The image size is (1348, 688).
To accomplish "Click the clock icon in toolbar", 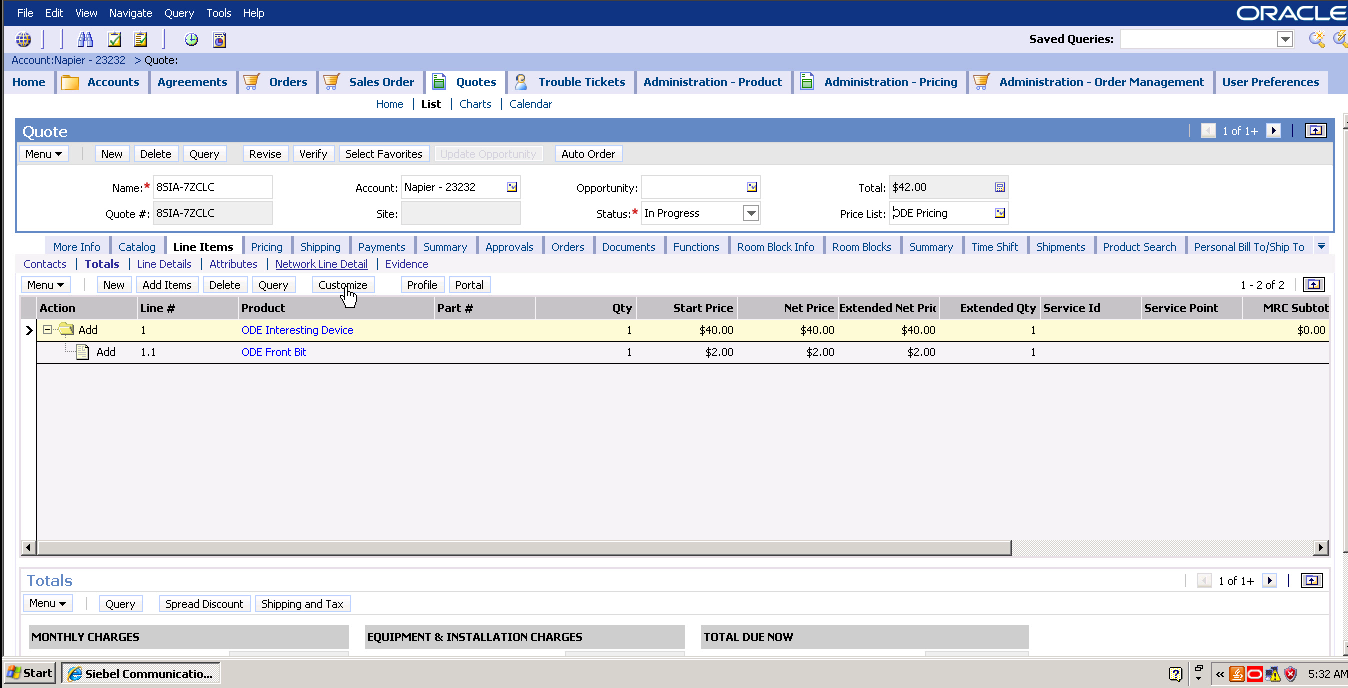I will (x=191, y=40).
